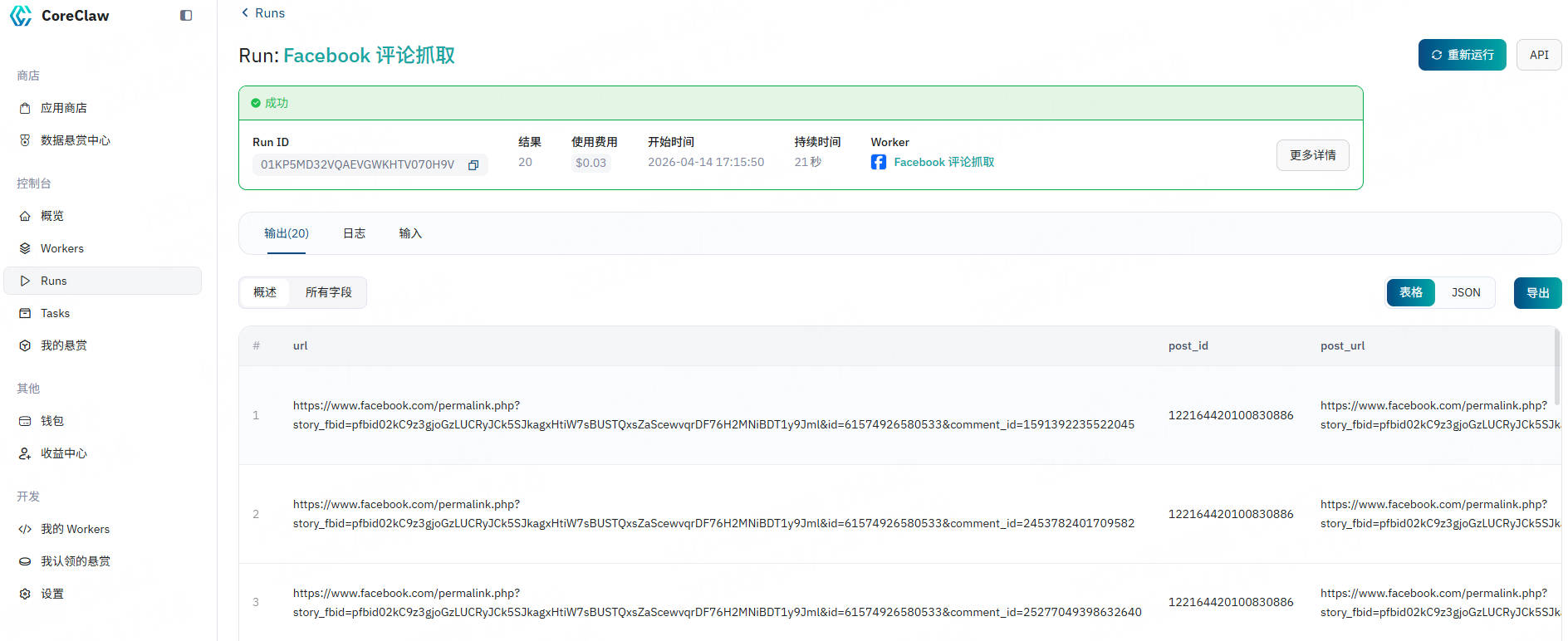Click the 重新运行 button
Image resolution: width=1568 pixels, height=641 pixels.
coord(1462,55)
